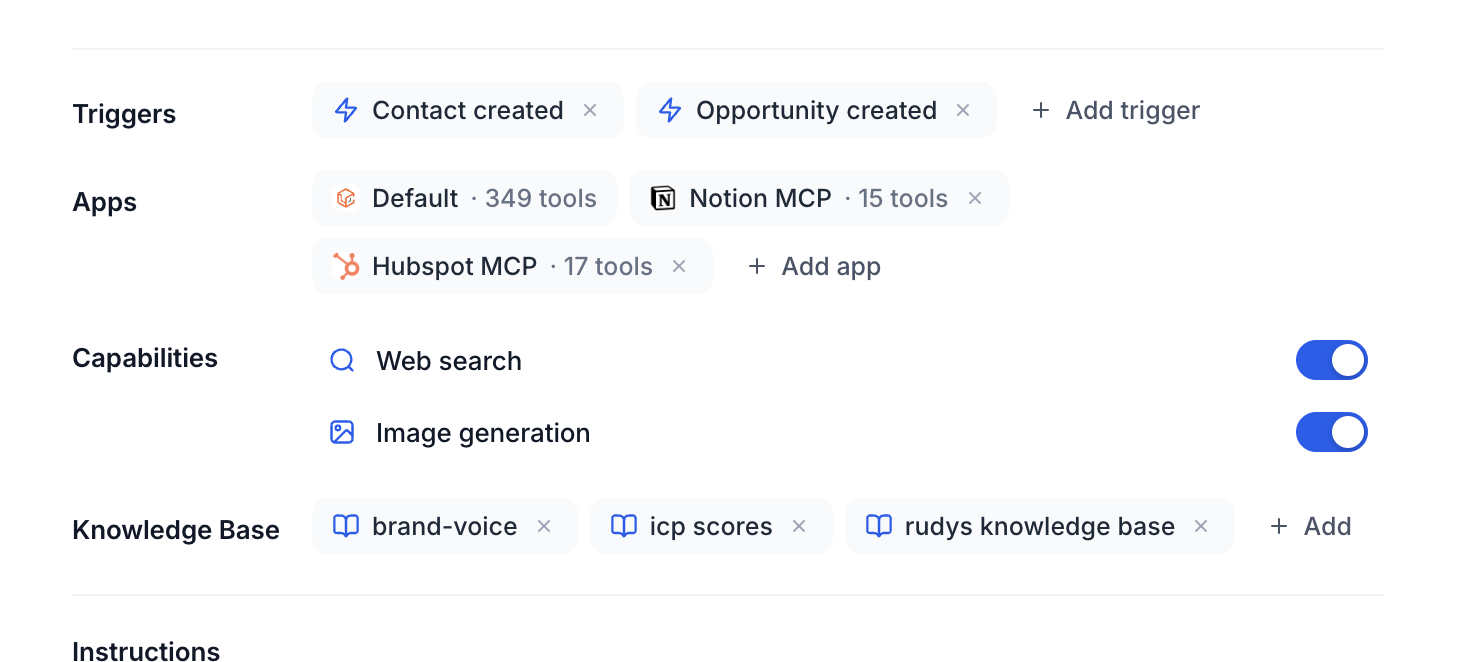Click the Image generation label
Viewport: 1478px width, 662px height.
coord(483,433)
